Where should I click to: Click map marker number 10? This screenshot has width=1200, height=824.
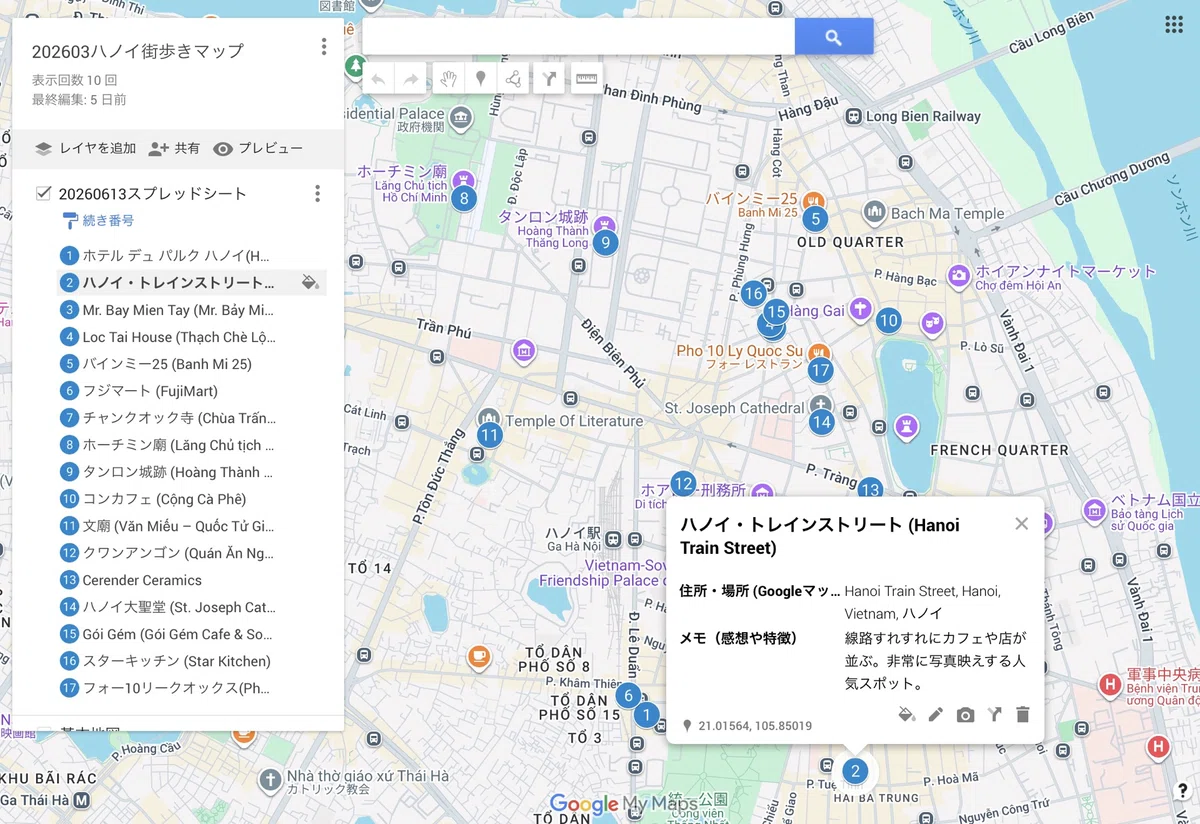tap(889, 321)
